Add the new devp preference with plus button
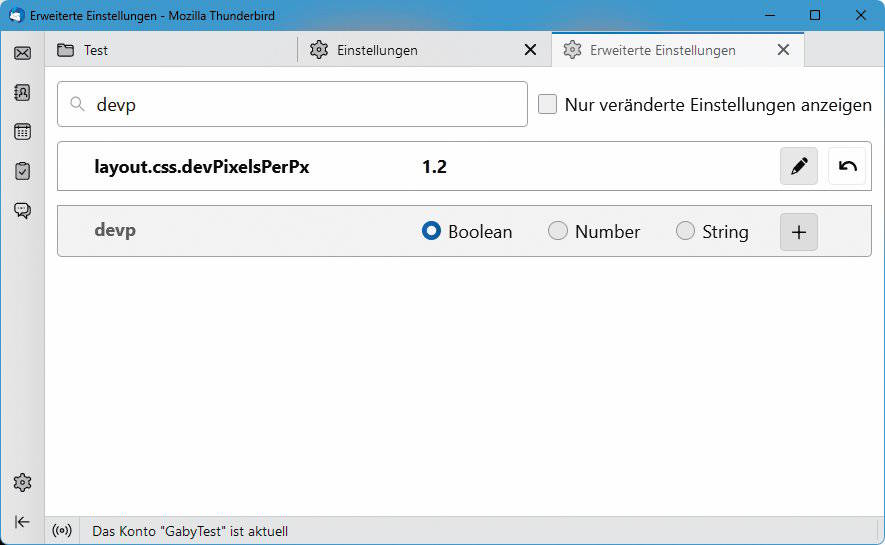 click(798, 232)
